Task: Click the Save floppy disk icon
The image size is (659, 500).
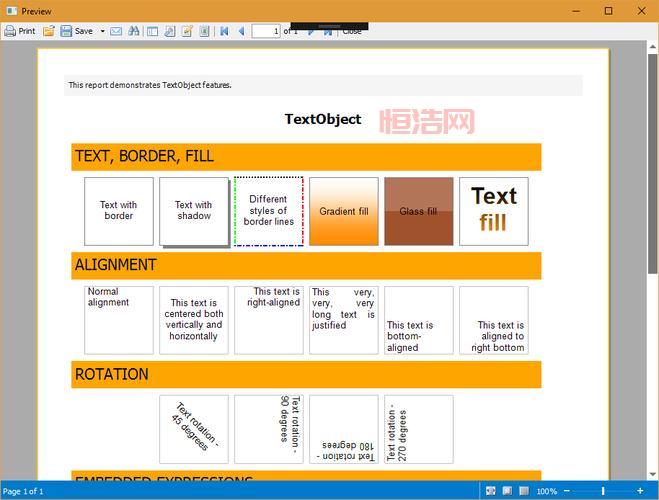Action: point(66,31)
